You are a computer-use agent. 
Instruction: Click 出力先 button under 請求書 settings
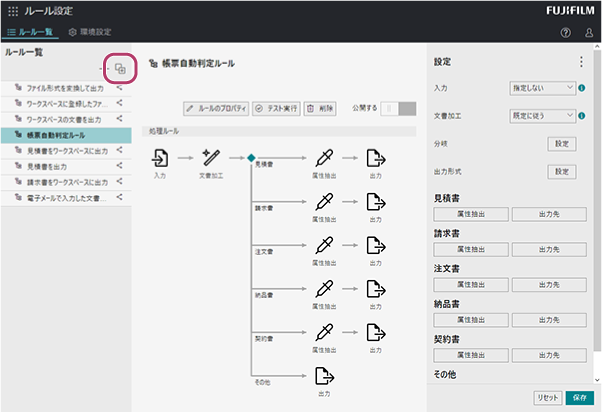pos(549,249)
